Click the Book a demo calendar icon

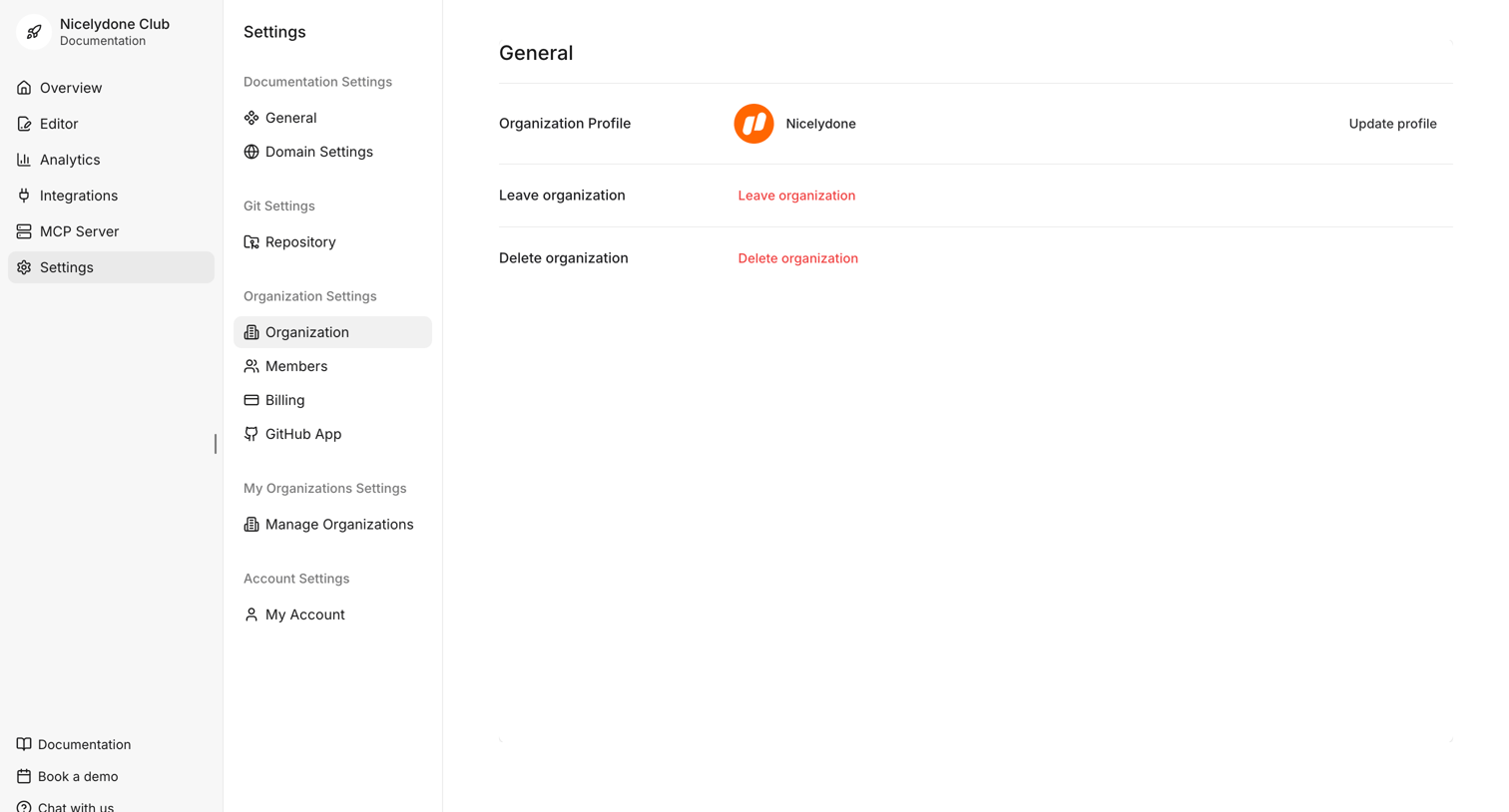pos(24,776)
